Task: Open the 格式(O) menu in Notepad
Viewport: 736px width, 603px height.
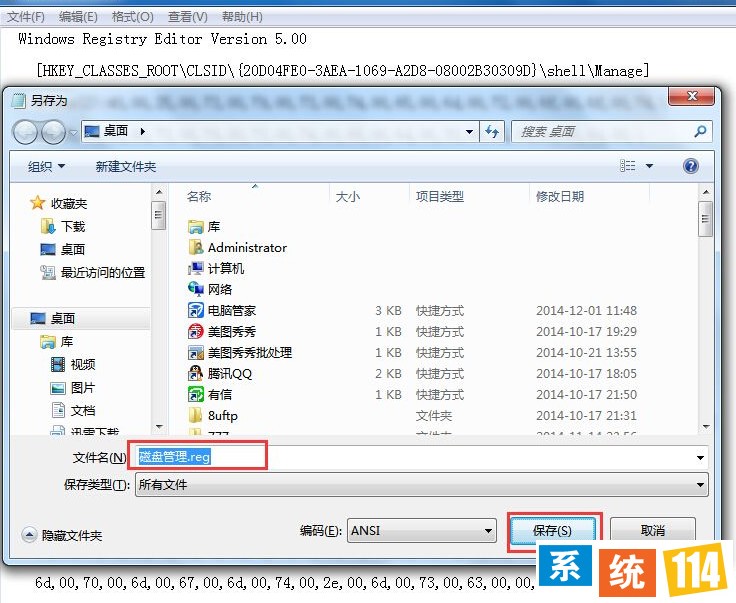Action: tap(133, 17)
